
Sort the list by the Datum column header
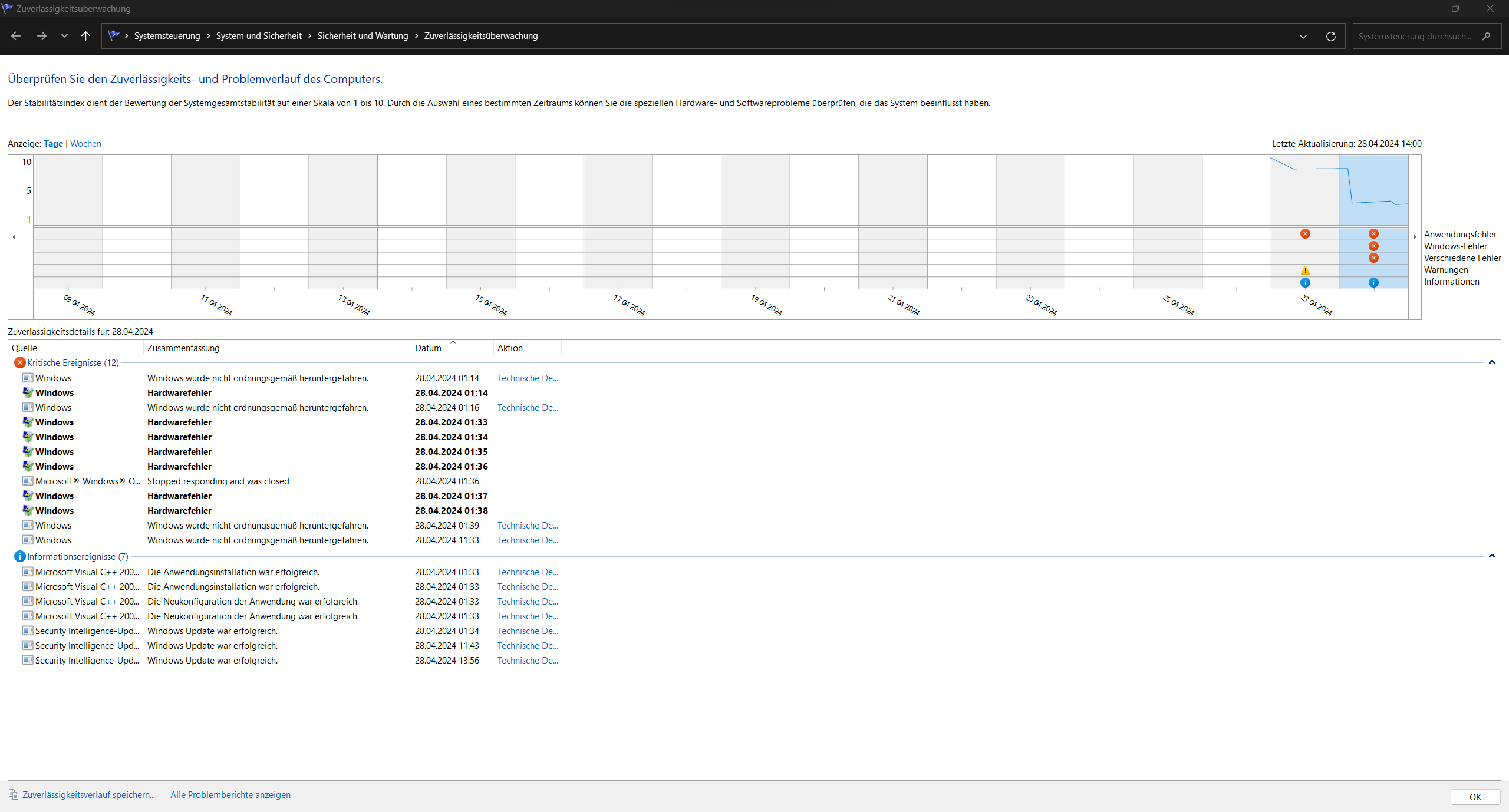[428, 348]
